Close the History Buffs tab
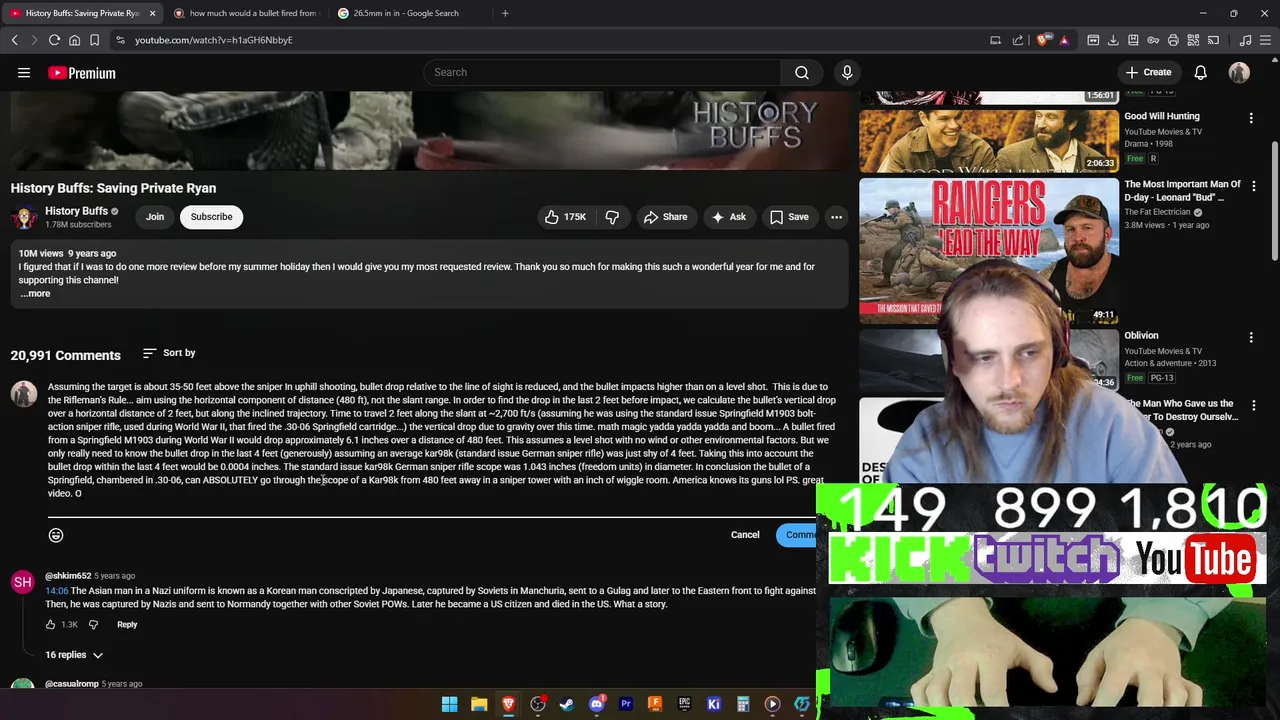Image resolution: width=1280 pixels, height=720 pixels. (x=153, y=13)
